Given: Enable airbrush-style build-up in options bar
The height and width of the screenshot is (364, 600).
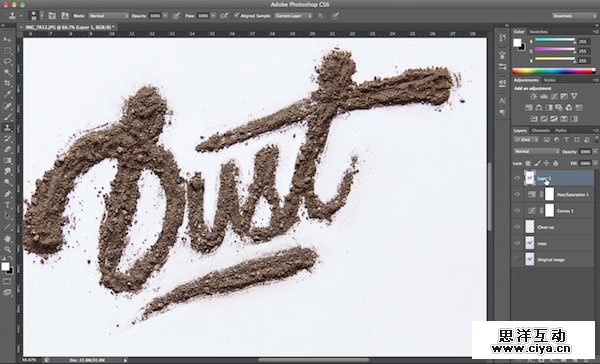Looking at the screenshot, I should click(225, 16).
